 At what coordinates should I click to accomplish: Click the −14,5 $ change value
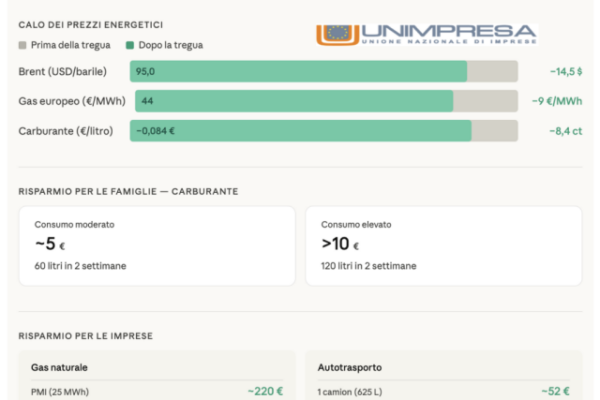click(x=566, y=71)
